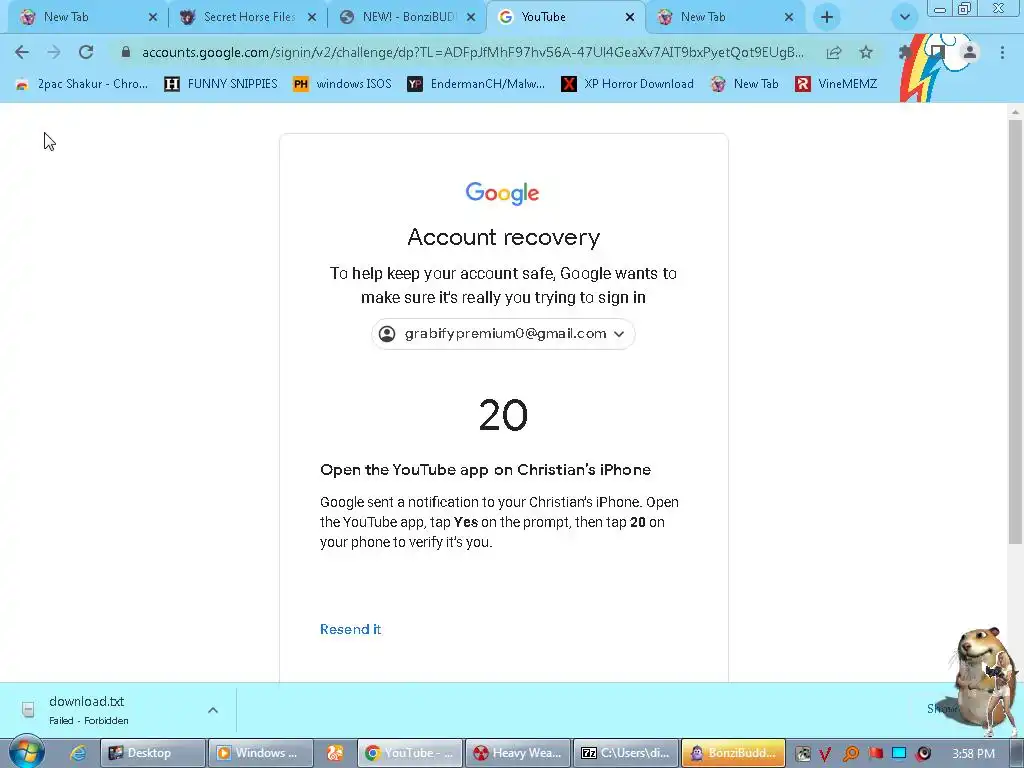Open VineMEMZ bookmark
Image resolution: width=1024 pixels, height=768 pixels.
(836, 84)
